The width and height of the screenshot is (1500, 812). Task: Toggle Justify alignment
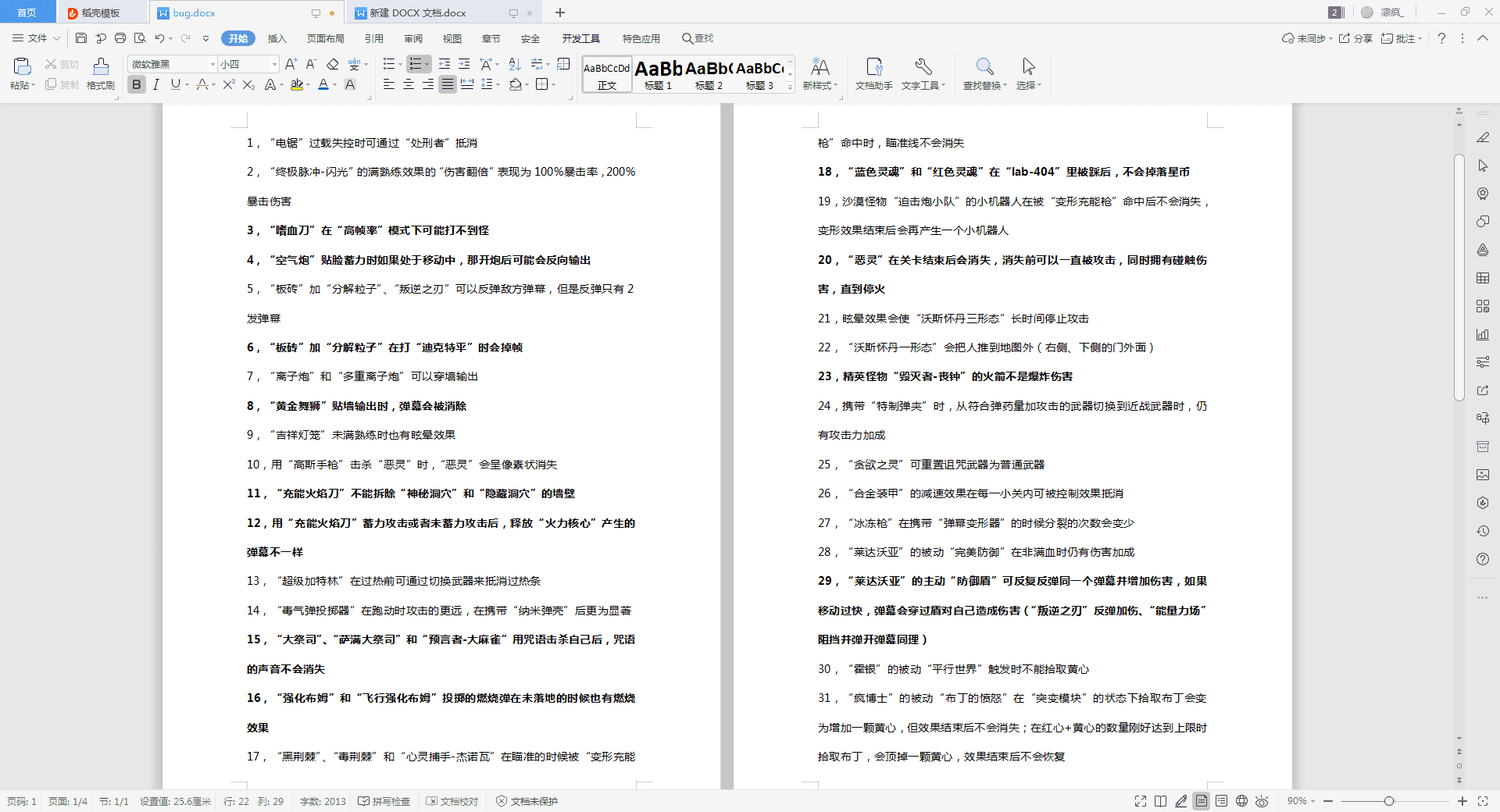click(447, 84)
